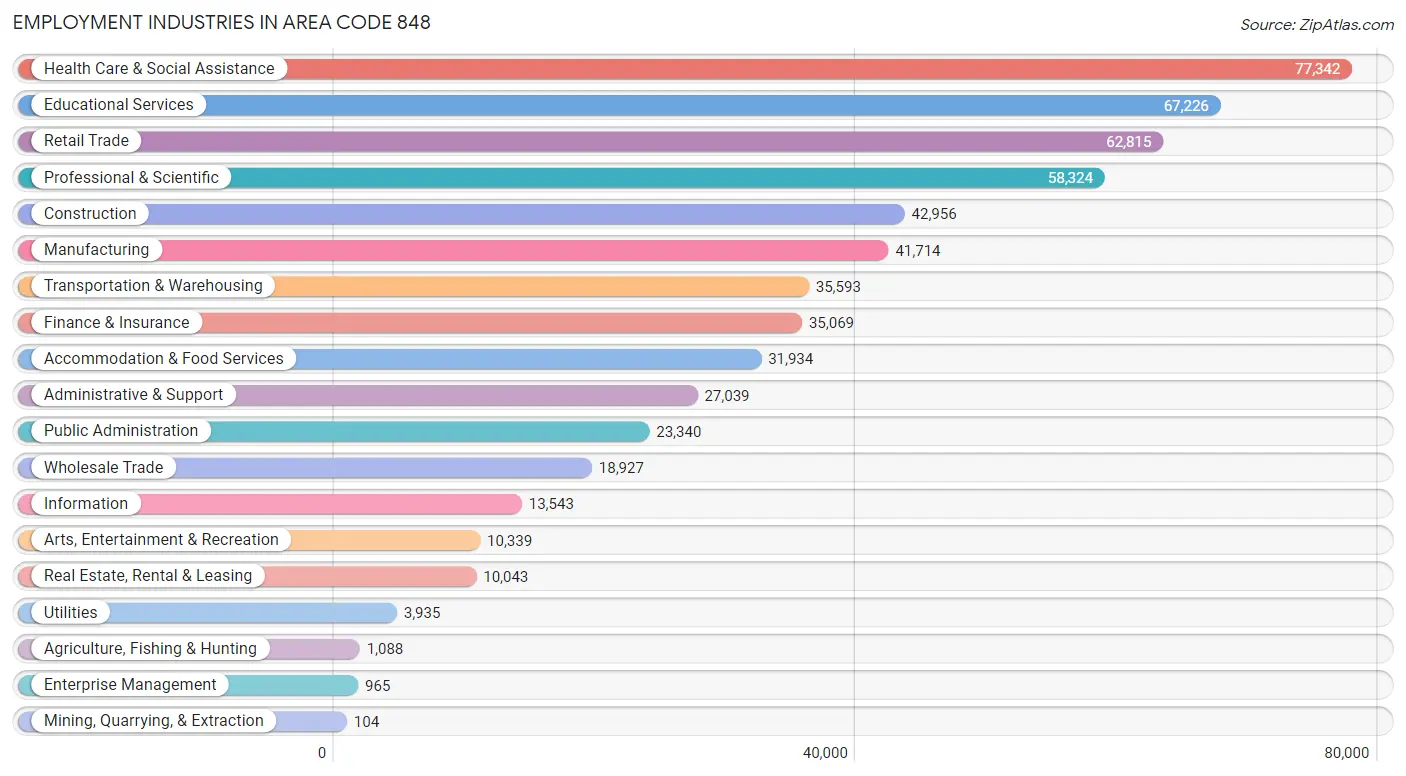The height and width of the screenshot is (776, 1406).
Task: Select the 42,956 value
Action: [x=934, y=214]
